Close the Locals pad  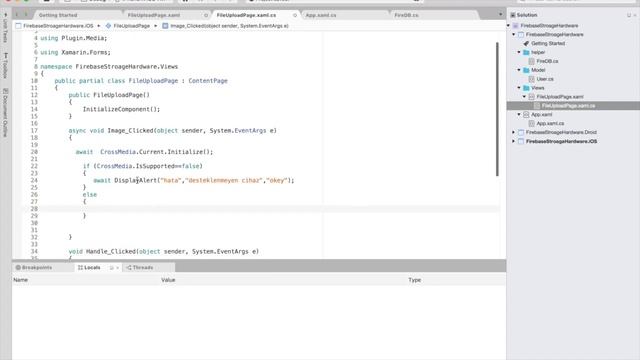pos(118,268)
